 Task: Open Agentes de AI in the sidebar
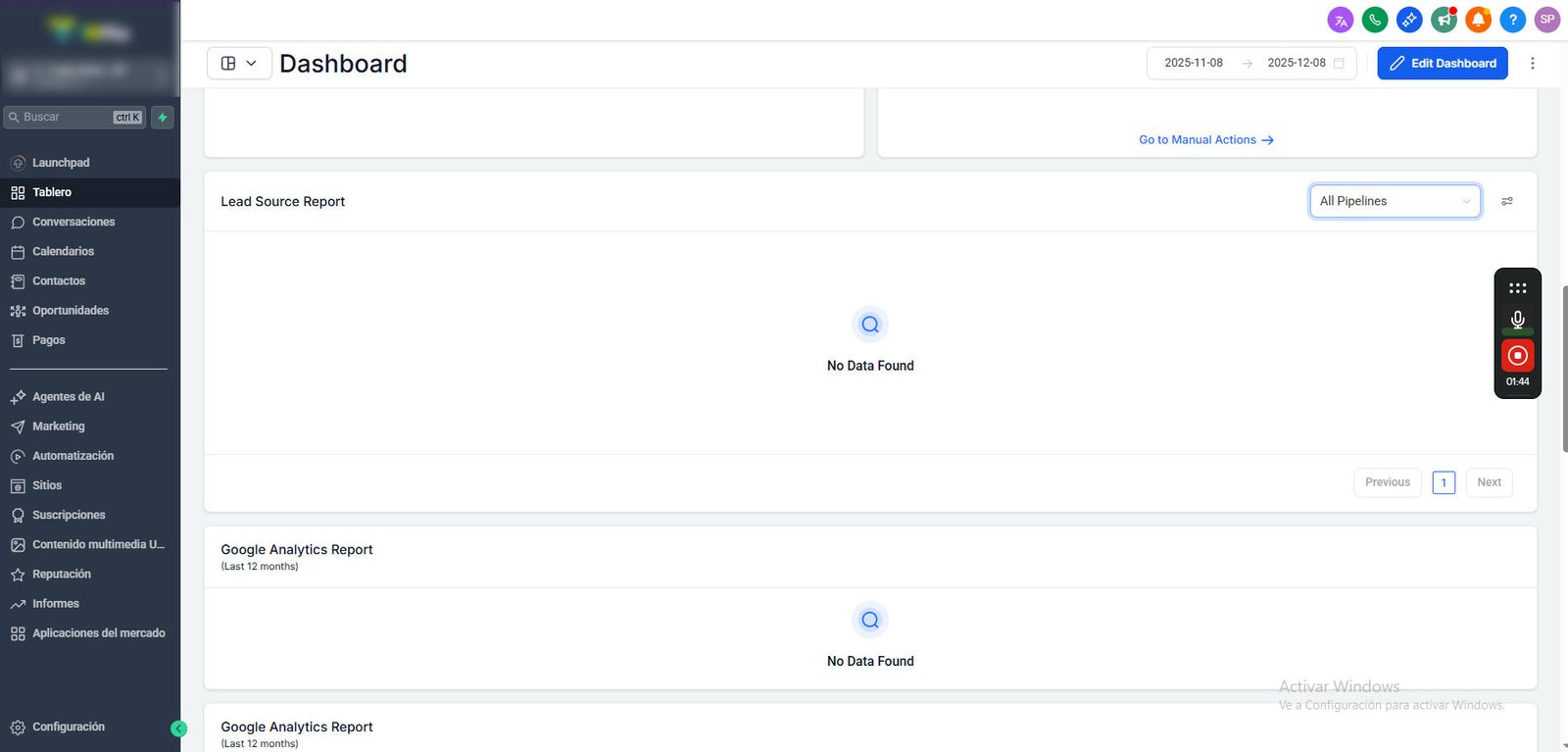point(90,397)
